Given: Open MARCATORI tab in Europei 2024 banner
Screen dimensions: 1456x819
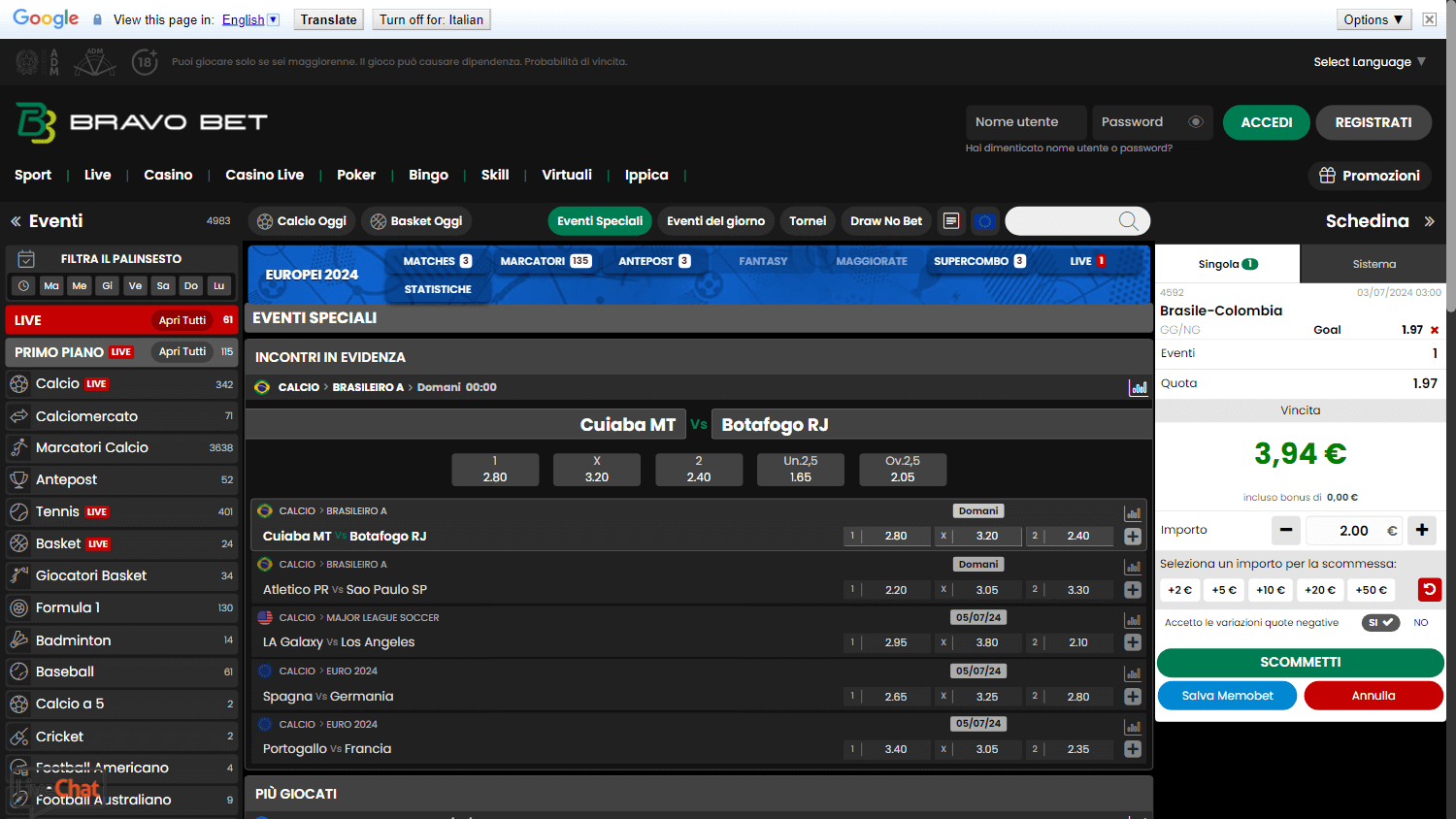Looking at the screenshot, I should tap(546, 261).
